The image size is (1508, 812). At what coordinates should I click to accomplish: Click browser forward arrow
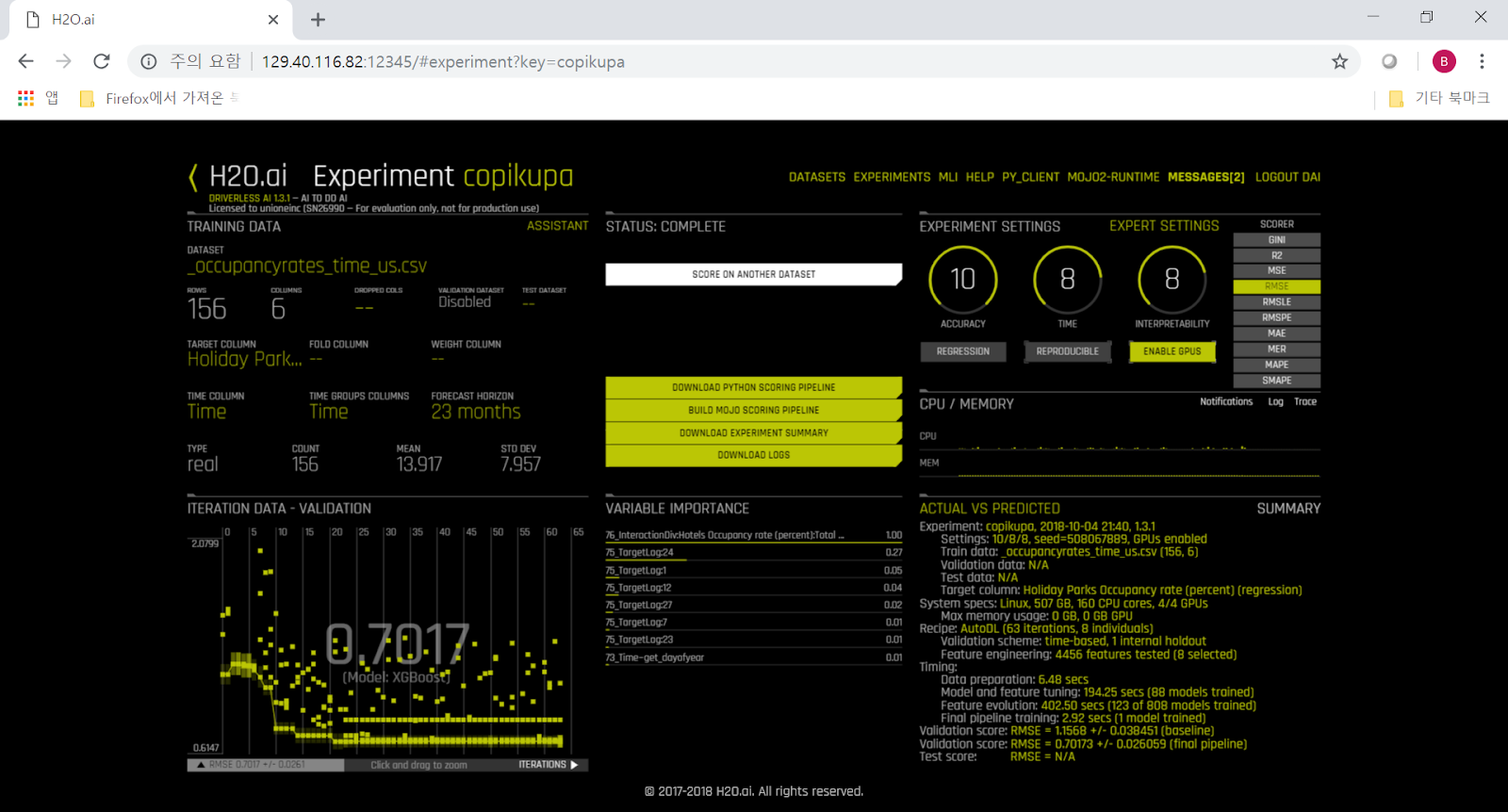[x=63, y=61]
